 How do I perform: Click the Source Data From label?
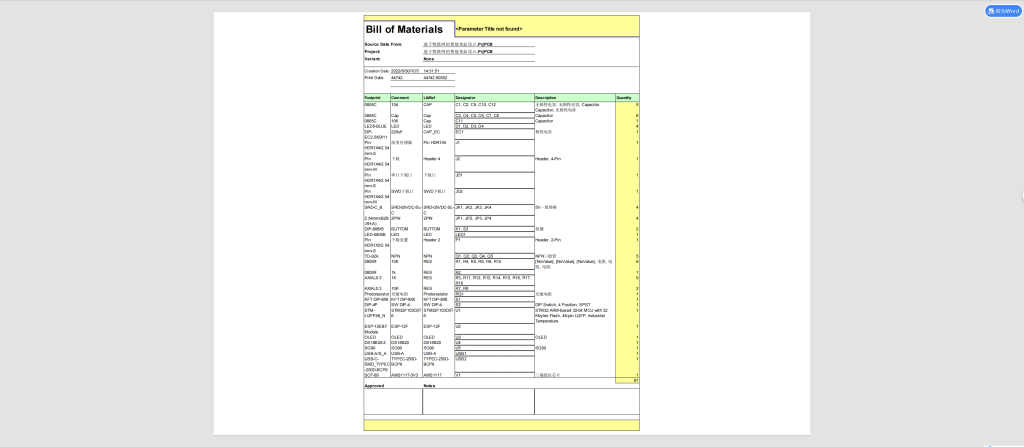pos(383,44)
